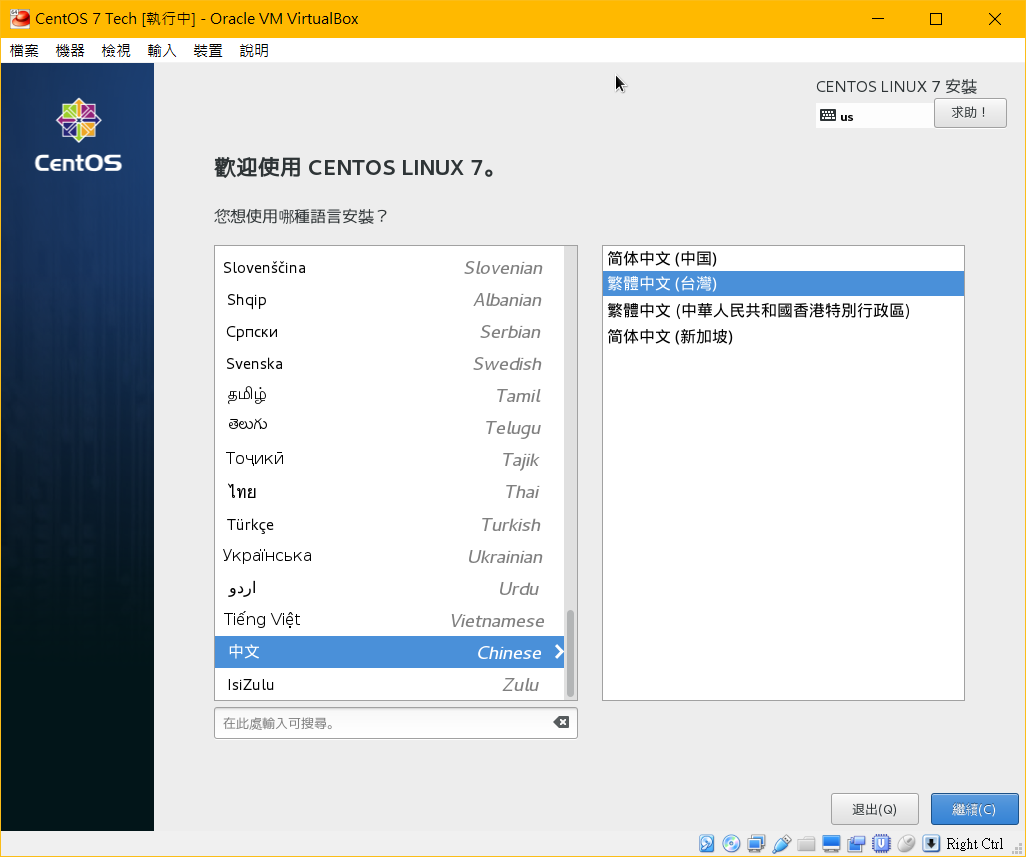Click the hard disk activity status icon
Viewport: 1026px width, 857px height.
pos(707,843)
